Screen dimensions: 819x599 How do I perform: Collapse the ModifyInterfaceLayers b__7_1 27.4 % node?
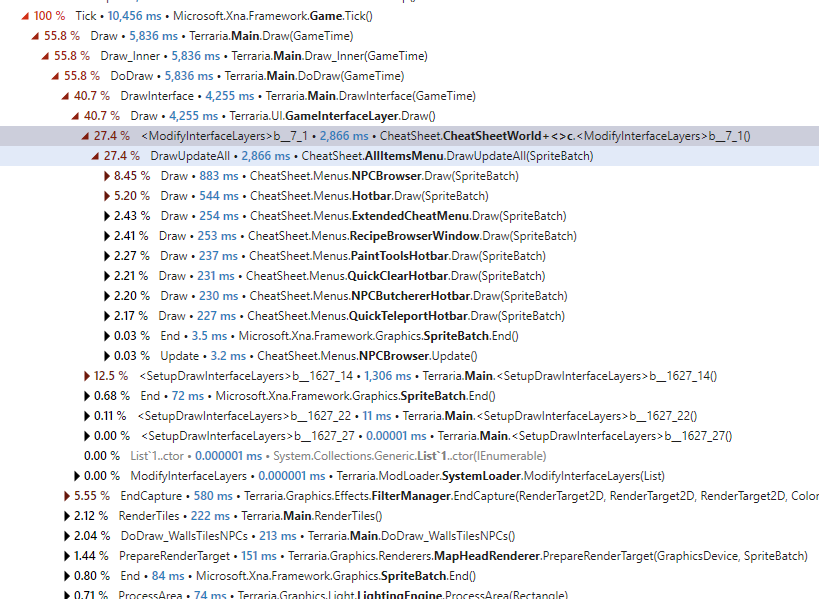(85, 136)
